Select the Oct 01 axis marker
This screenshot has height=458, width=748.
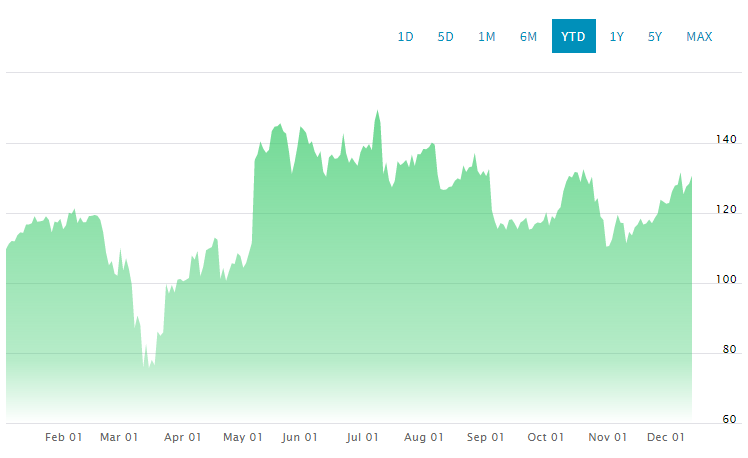tap(546, 437)
